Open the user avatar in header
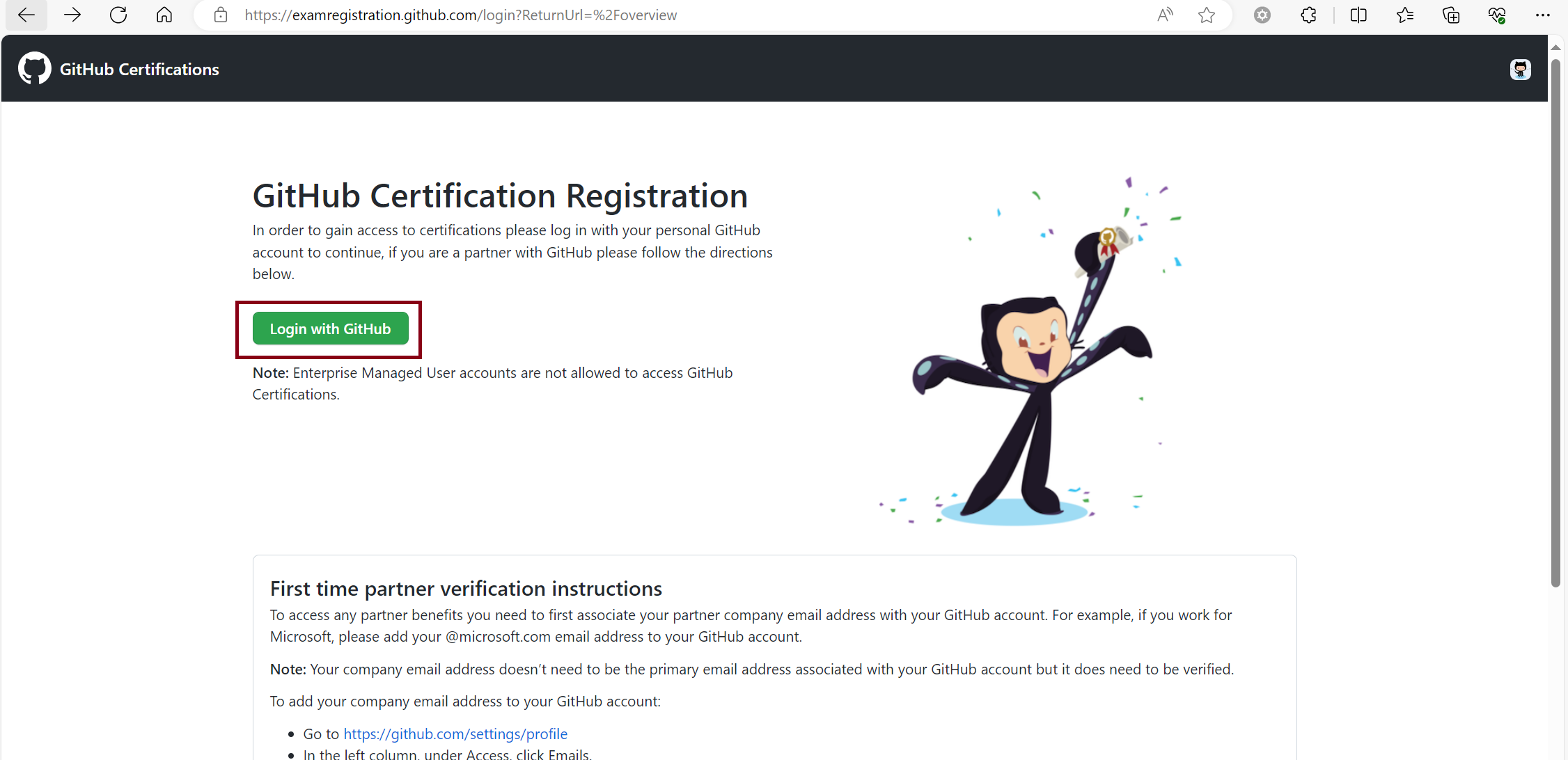The height and width of the screenshot is (760, 1568). (x=1520, y=70)
